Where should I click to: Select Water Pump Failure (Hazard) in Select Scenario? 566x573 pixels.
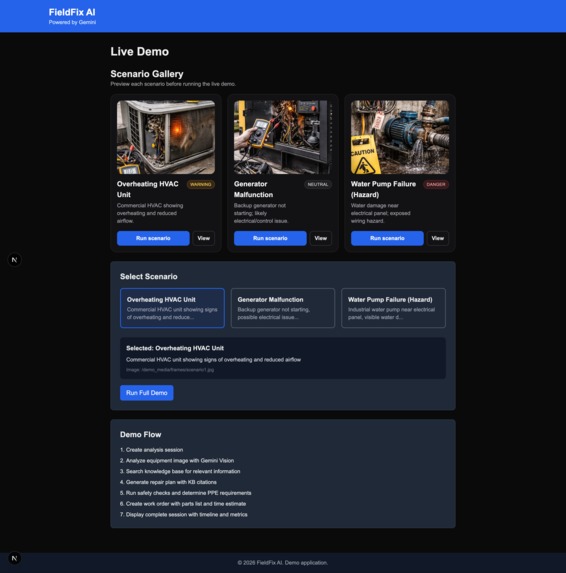[x=393, y=308]
